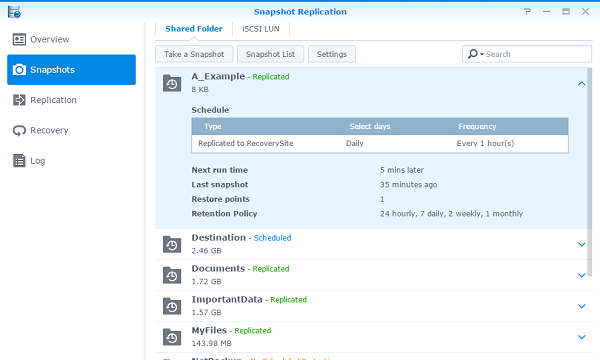Click the Replication sidebar icon
This screenshot has width=600, height=360.
[x=19, y=100]
